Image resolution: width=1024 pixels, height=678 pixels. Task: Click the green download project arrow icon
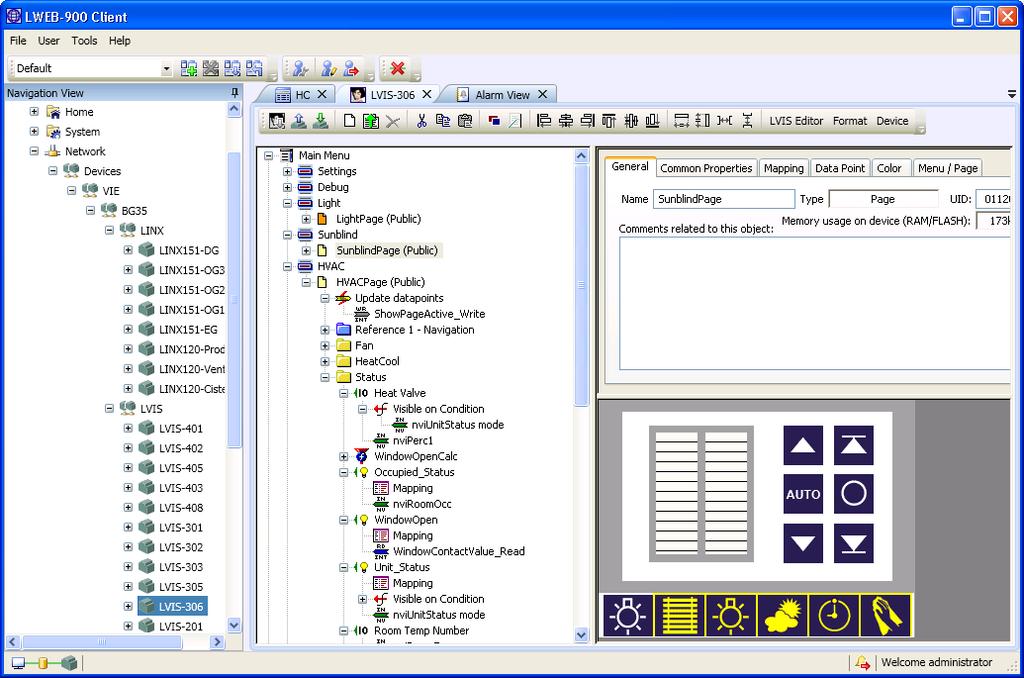pos(320,121)
